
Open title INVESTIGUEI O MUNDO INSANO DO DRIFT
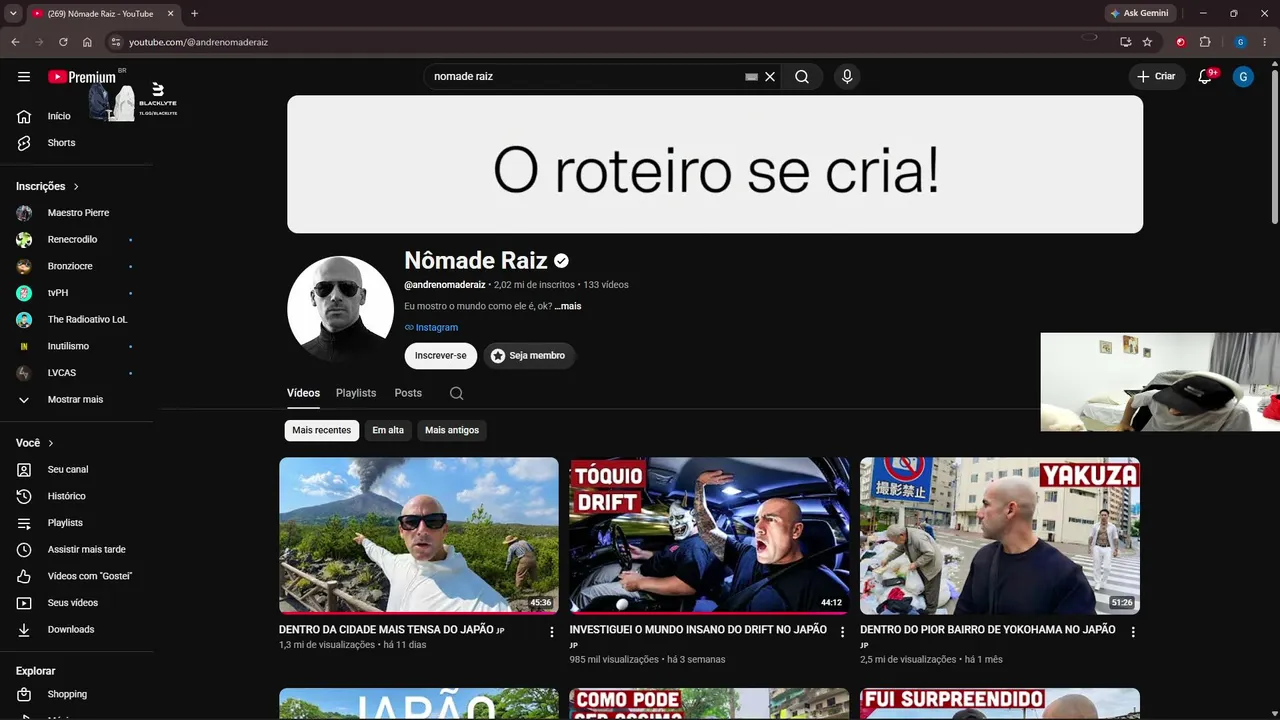point(698,630)
